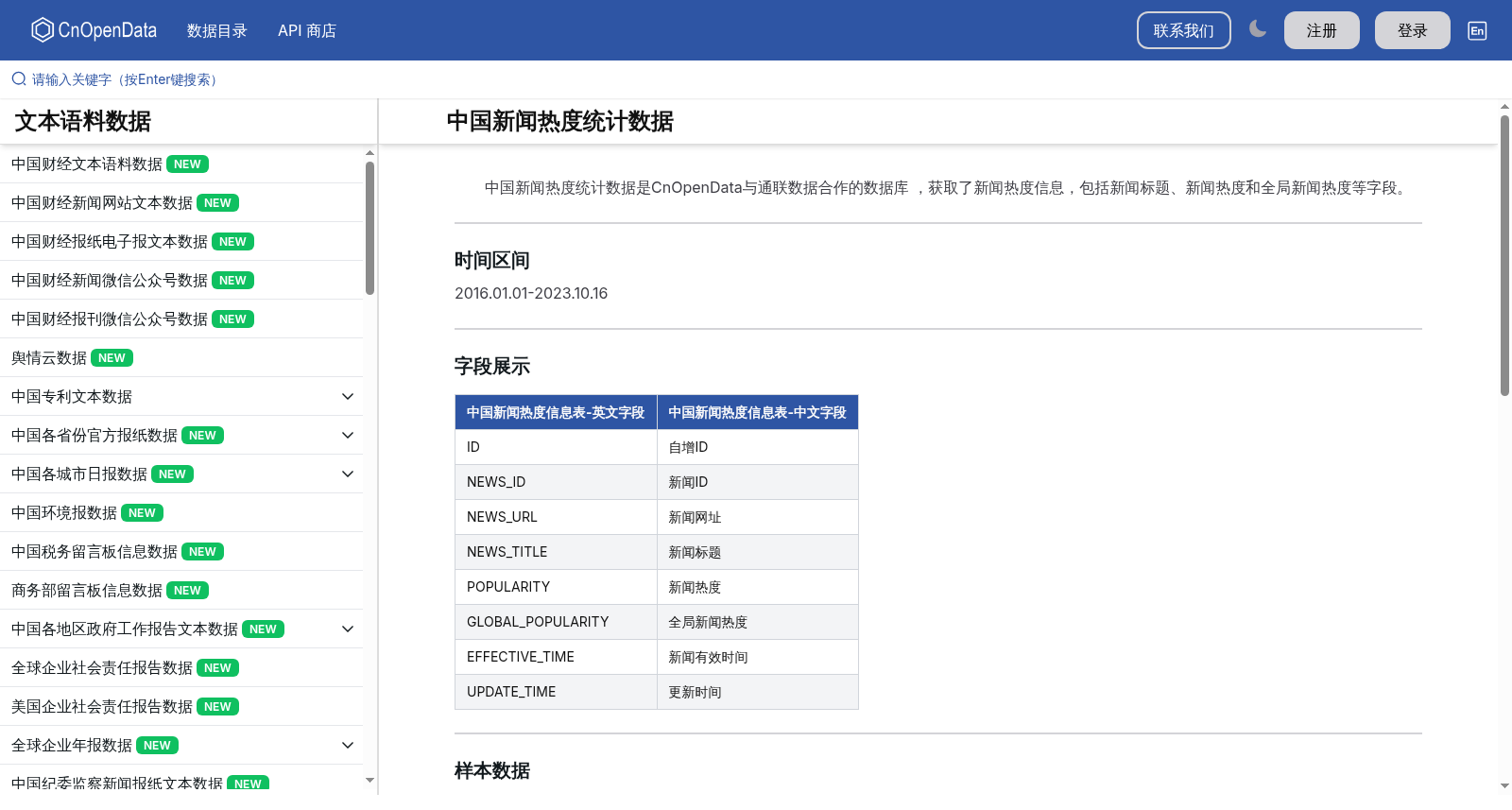Click the CnOpenData hexagon logo icon
This screenshot has height=810, width=1512.
[x=43, y=30]
